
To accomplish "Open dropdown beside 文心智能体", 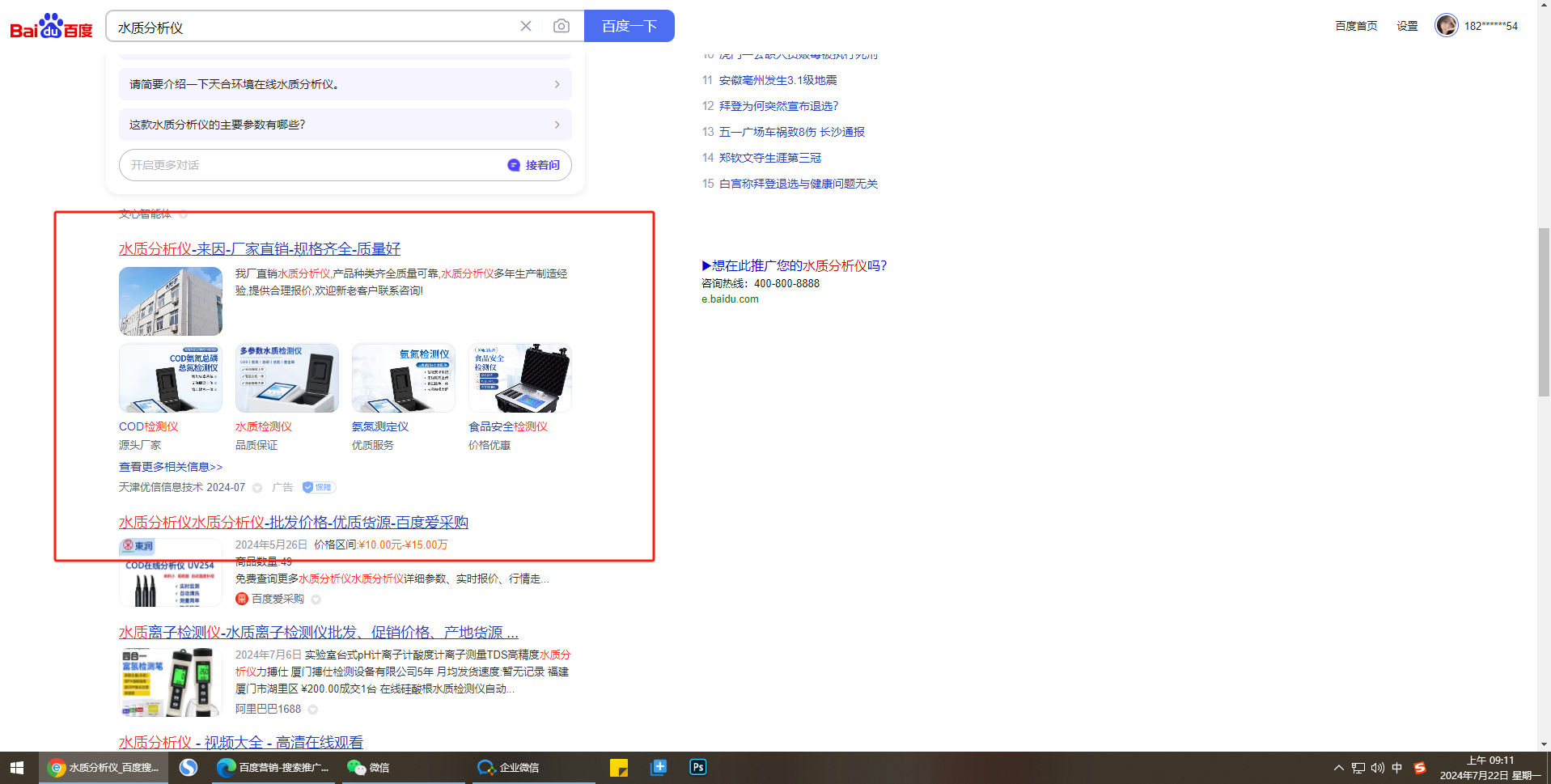I will (x=184, y=214).
